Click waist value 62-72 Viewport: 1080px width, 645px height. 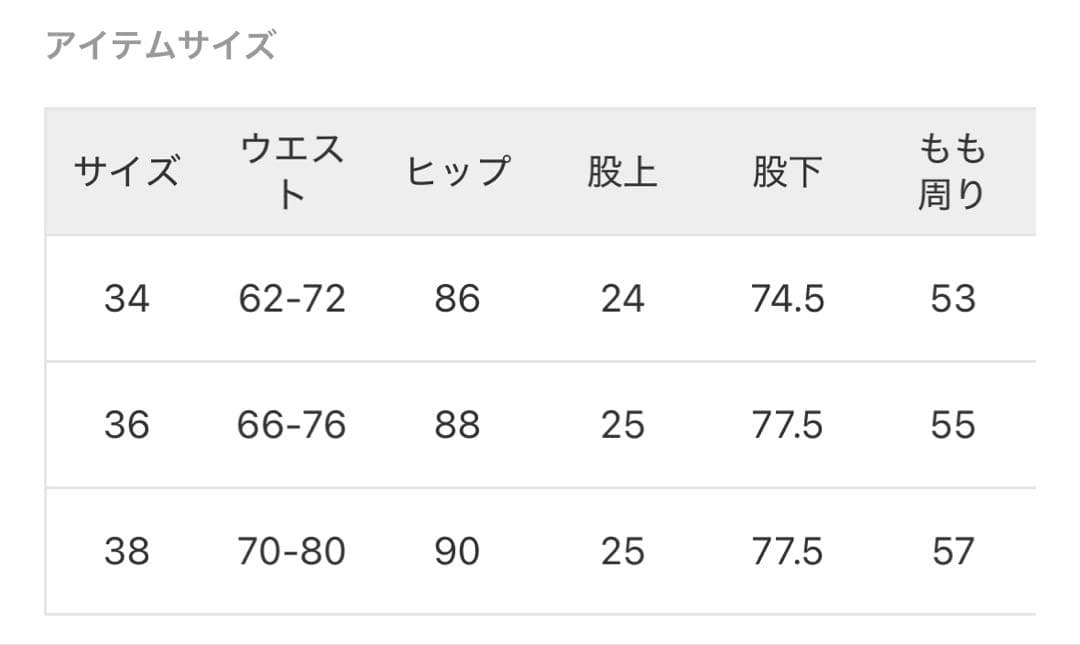[x=292, y=299]
